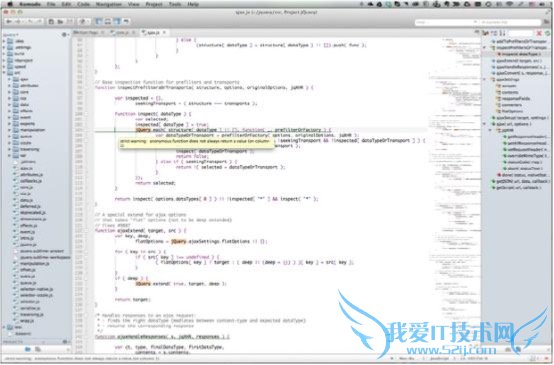Screen dimensions: 554x365
Task: Toggle the right pane visibility button
Action: point(117,22)
